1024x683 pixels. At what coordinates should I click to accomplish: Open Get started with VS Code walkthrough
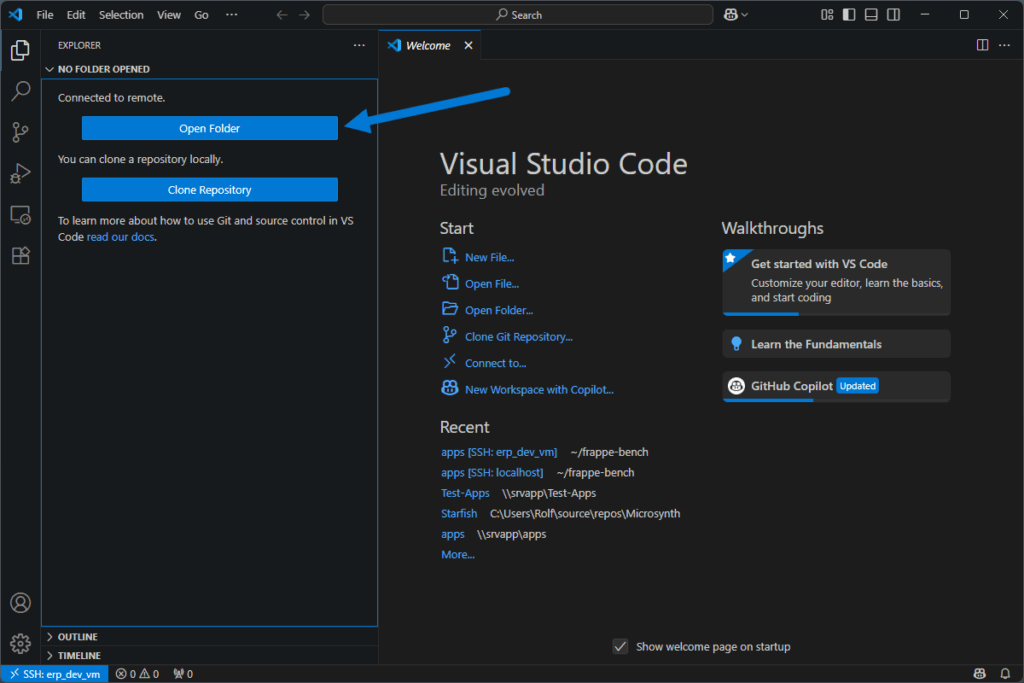(836, 281)
